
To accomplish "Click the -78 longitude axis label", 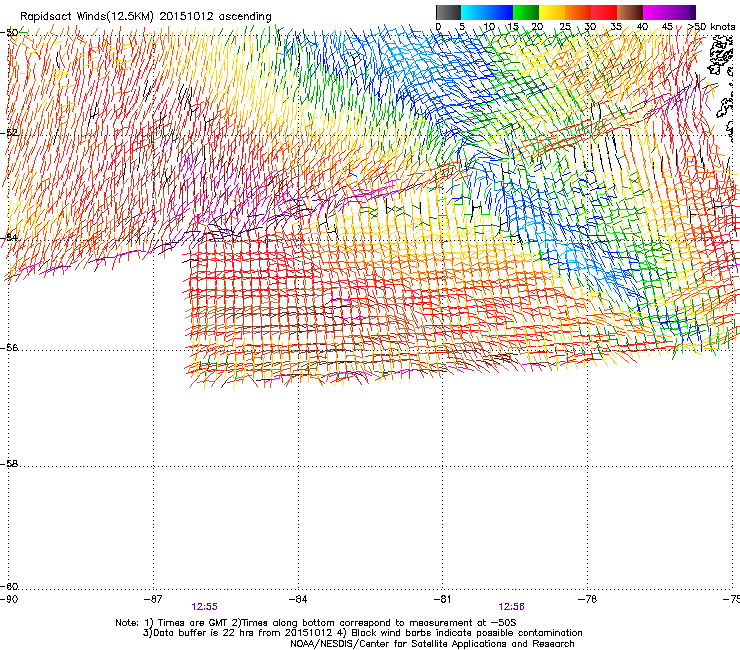I will 588,599.
